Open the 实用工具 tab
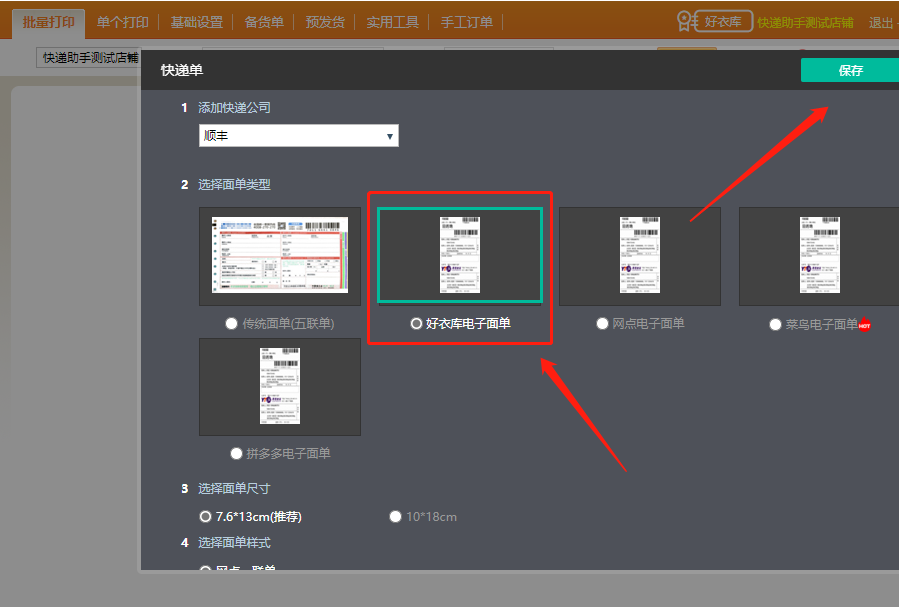Viewport: 899px width, 607px height. point(393,22)
